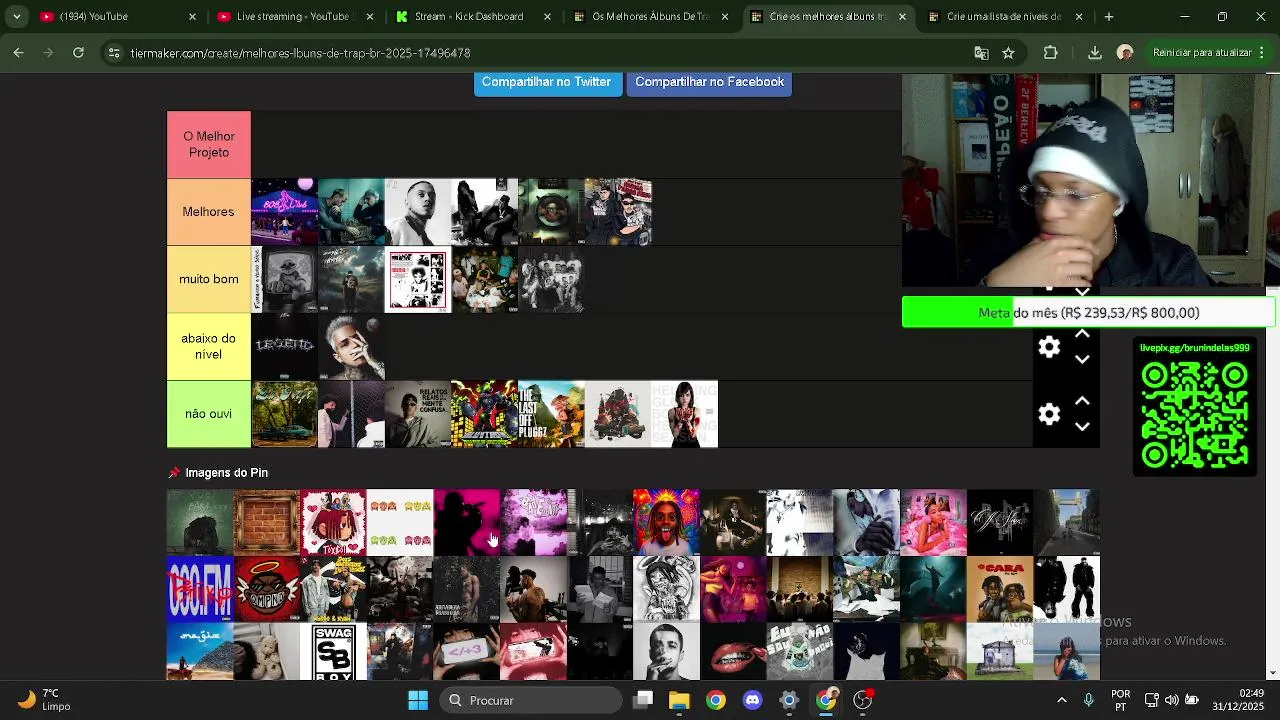Select '808 Club' album in Melhores row
Screen dimensions: 1280x720
point(284,212)
